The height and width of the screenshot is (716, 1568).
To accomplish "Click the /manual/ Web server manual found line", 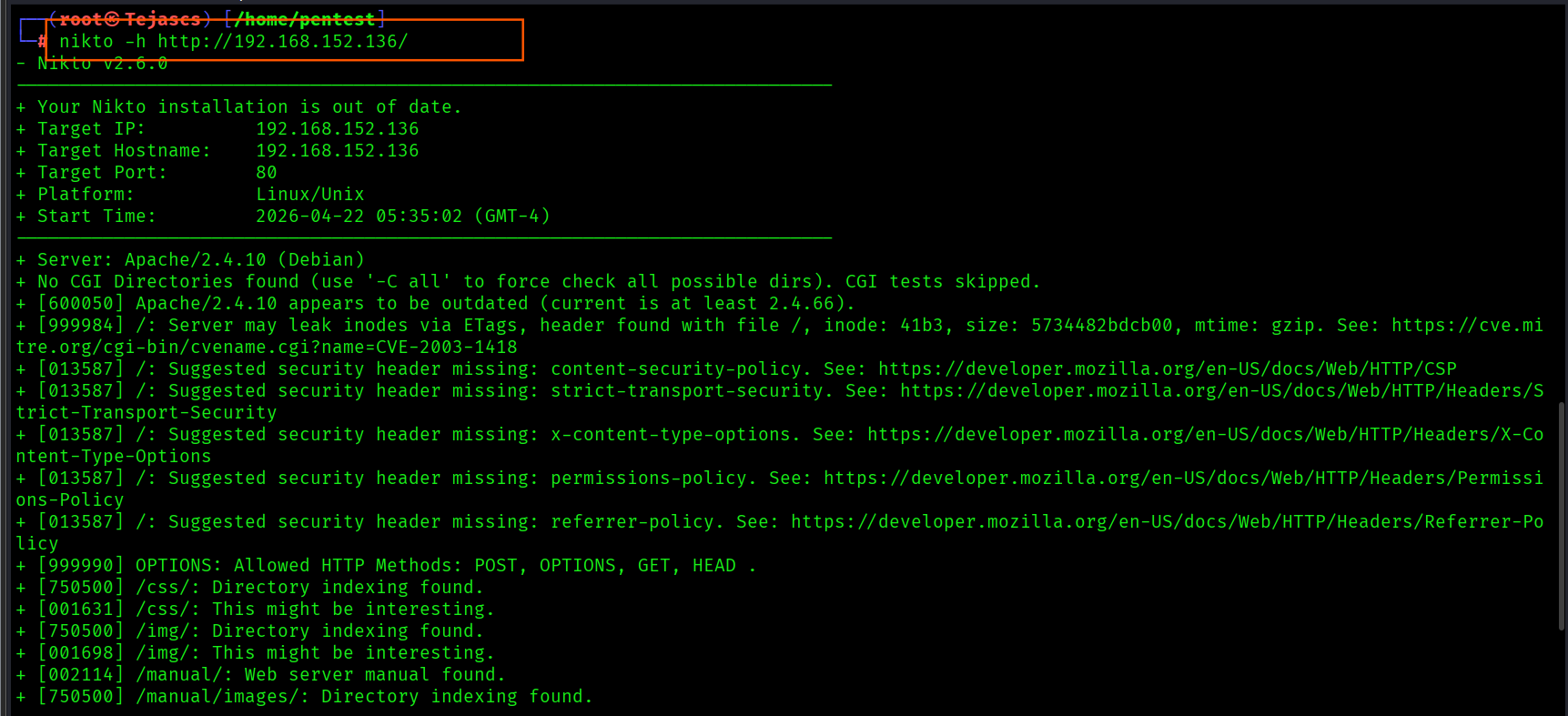I will 271,674.
